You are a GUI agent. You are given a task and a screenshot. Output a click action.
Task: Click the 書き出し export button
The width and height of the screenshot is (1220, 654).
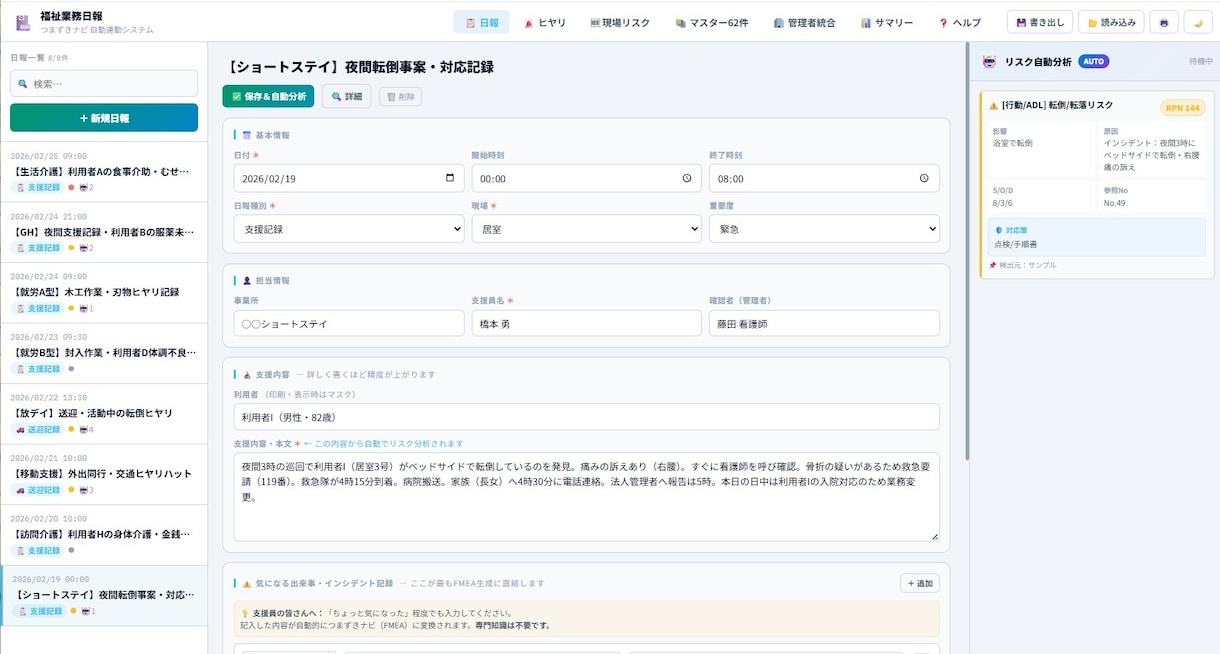click(1039, 22)
